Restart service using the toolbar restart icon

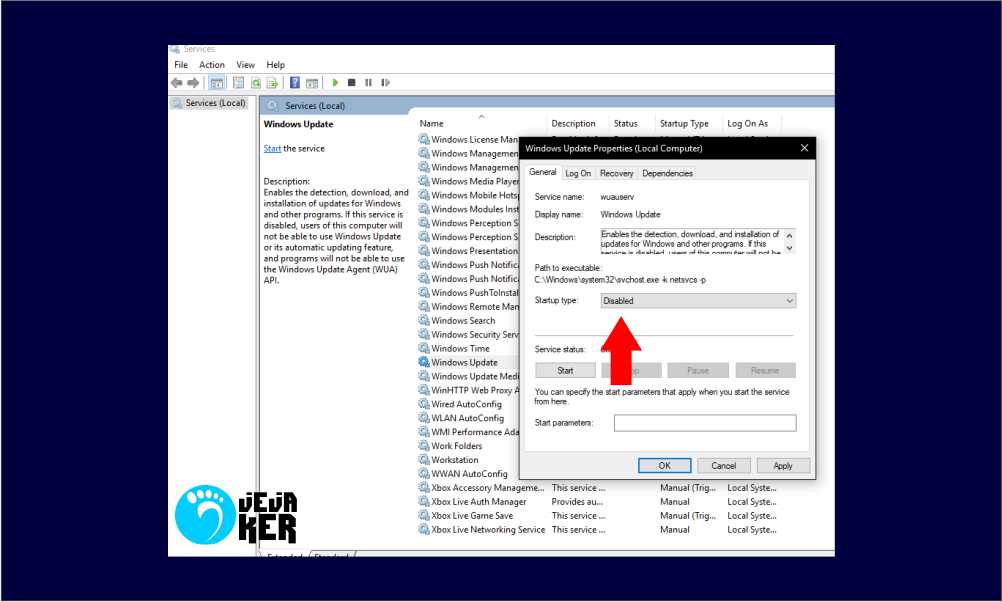pyautogui.click(x=385, y=82)
